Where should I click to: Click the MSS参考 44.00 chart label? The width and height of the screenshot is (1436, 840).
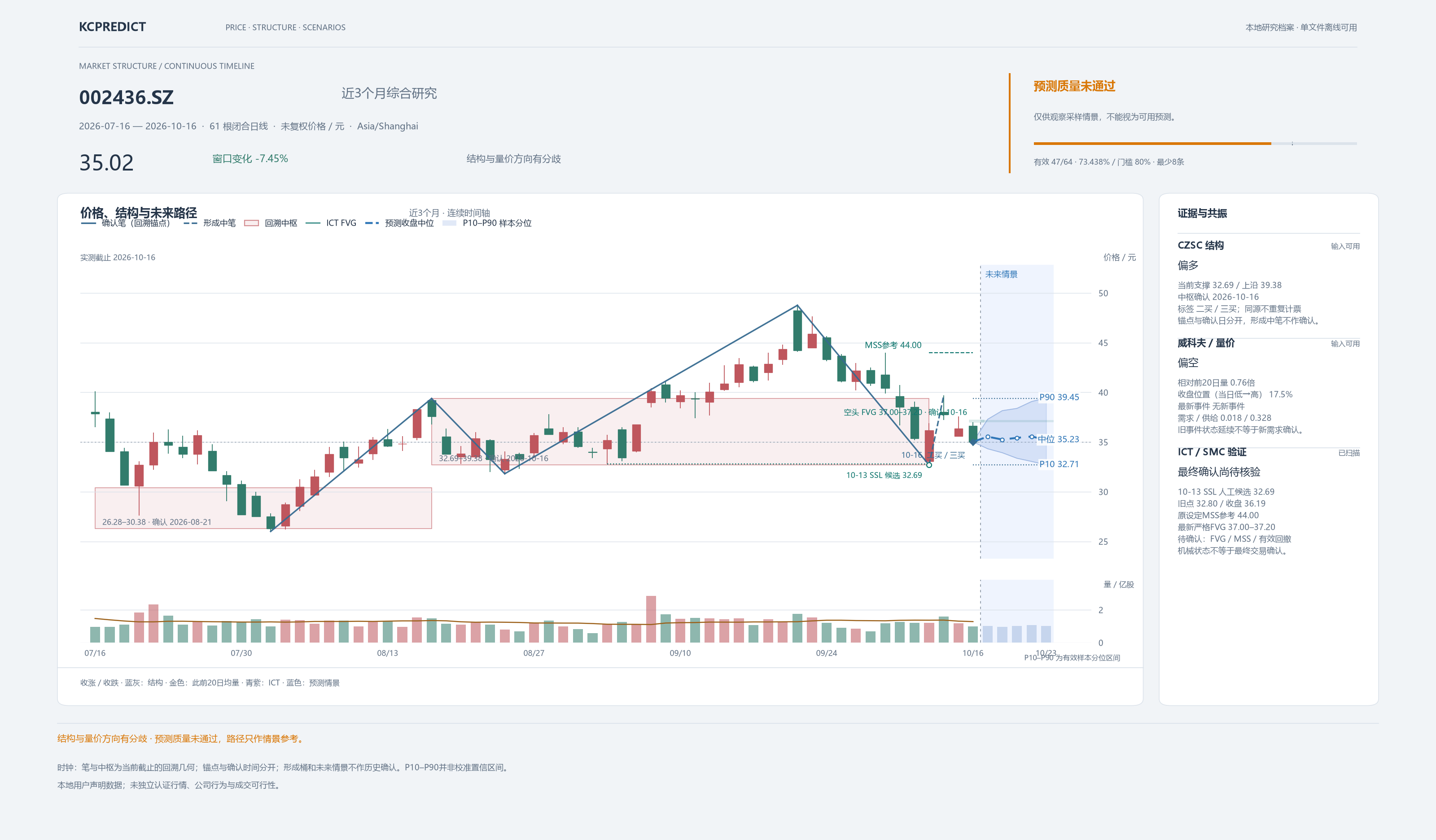point(893,345)
